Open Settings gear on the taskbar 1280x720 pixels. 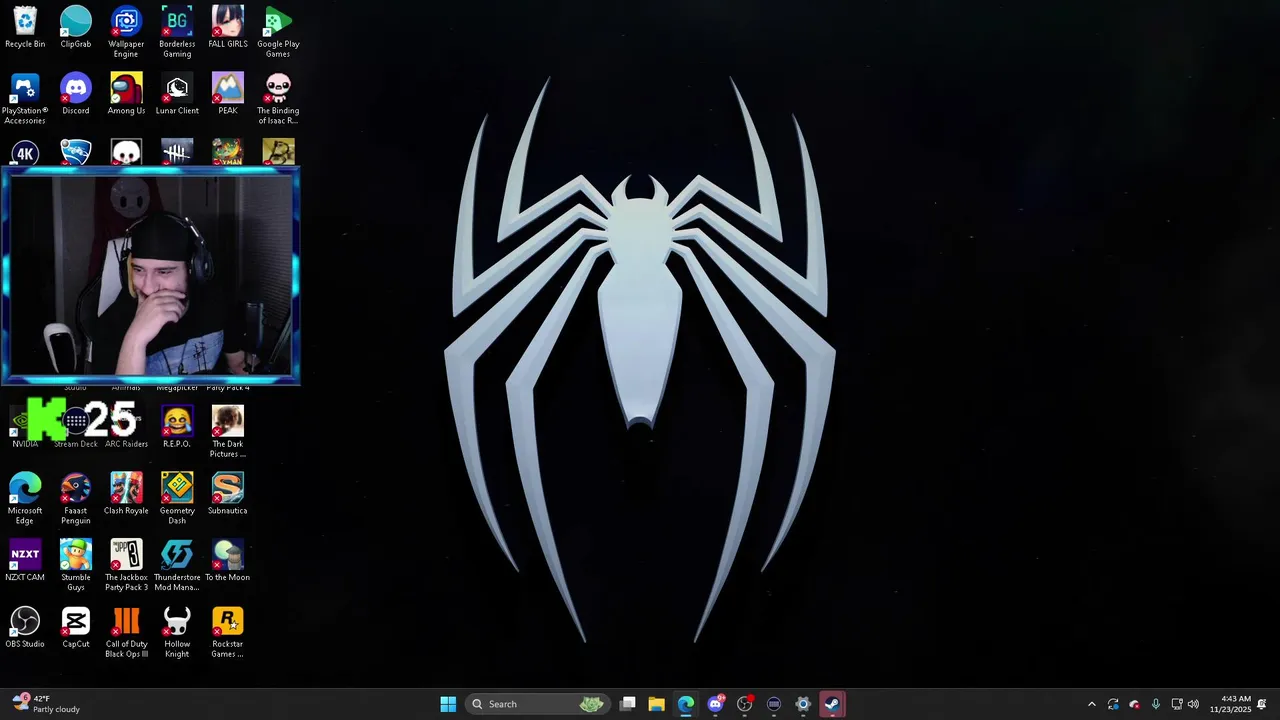tap(802, 704)
